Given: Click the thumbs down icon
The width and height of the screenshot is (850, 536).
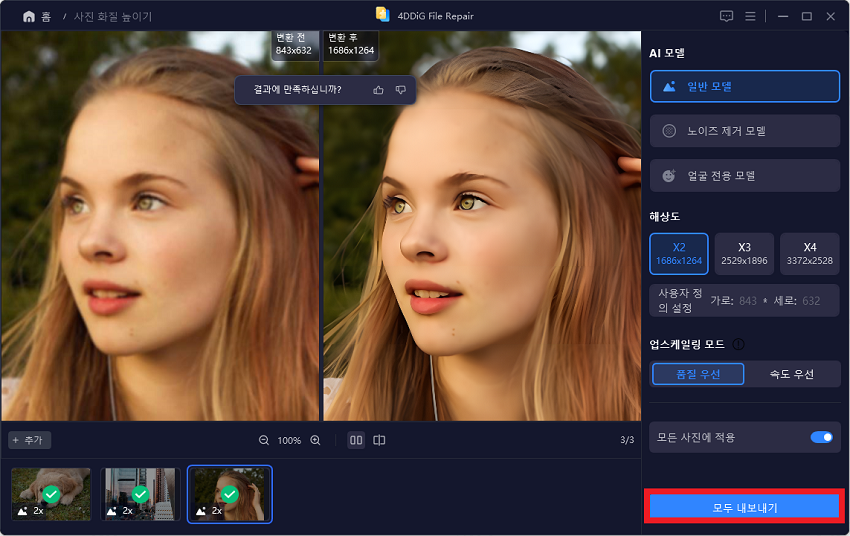Looking at the screenshot, I should (x=401, y=90).
